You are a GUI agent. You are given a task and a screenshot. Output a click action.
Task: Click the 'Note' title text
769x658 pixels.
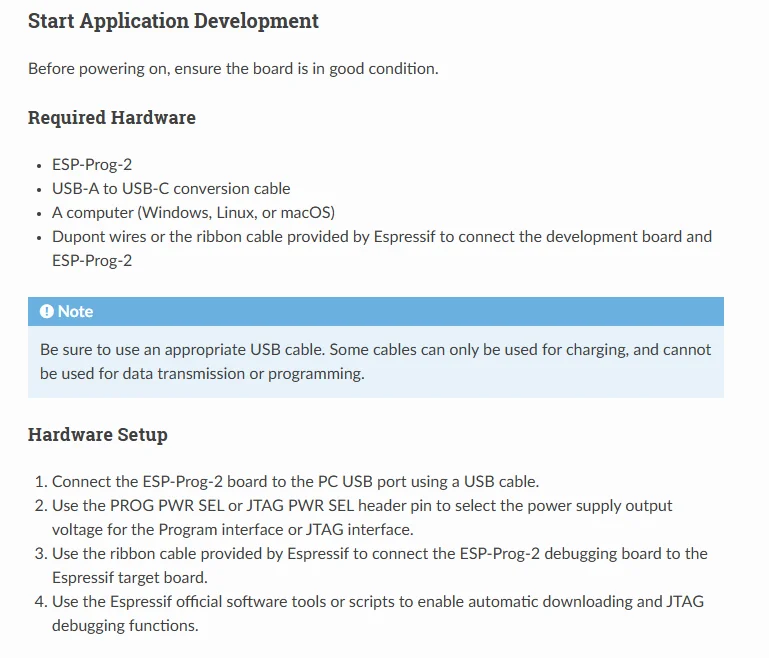point(75,311)
